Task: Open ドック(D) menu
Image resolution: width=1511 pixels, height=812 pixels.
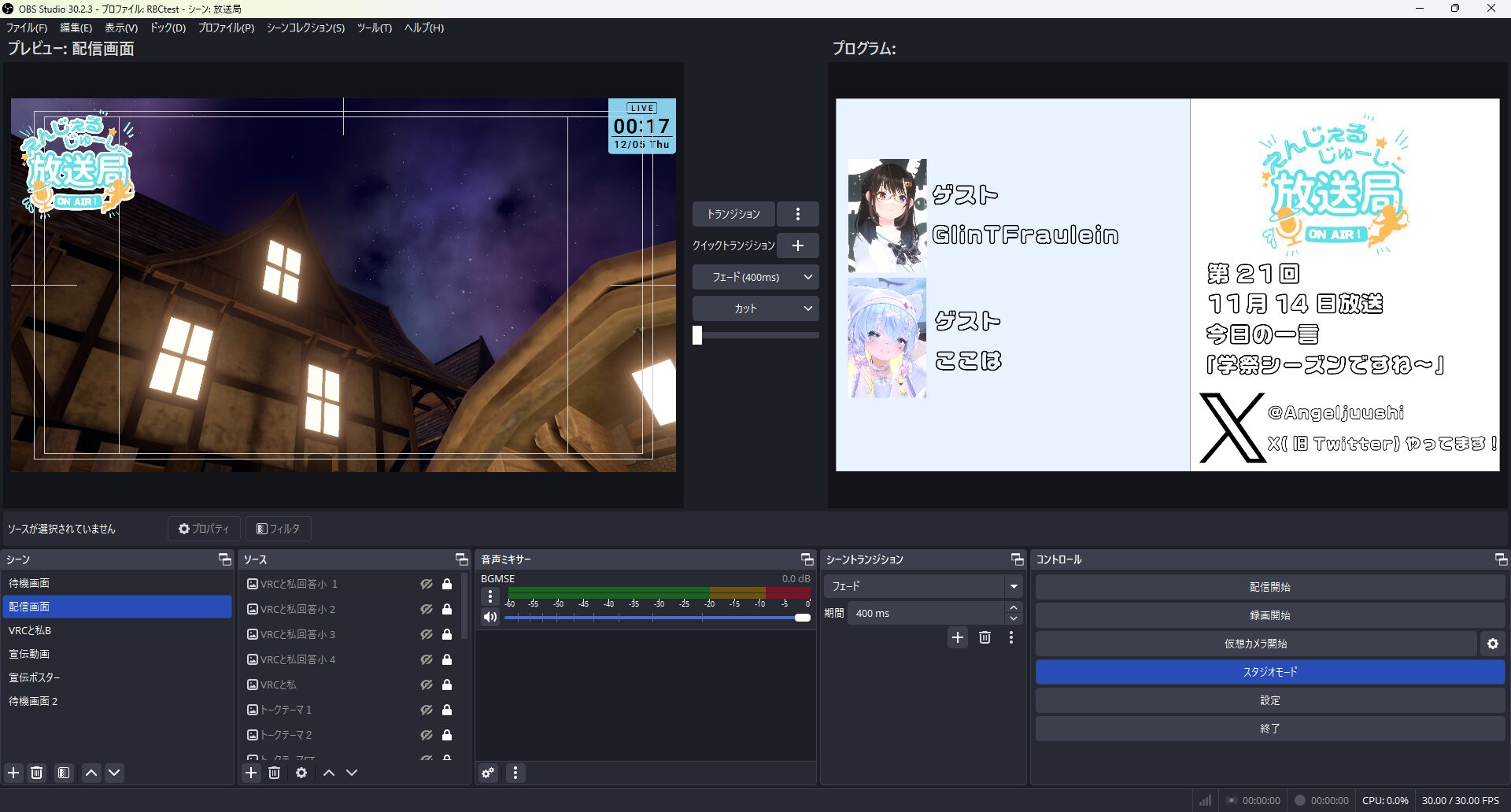Action: click(168, 28)
